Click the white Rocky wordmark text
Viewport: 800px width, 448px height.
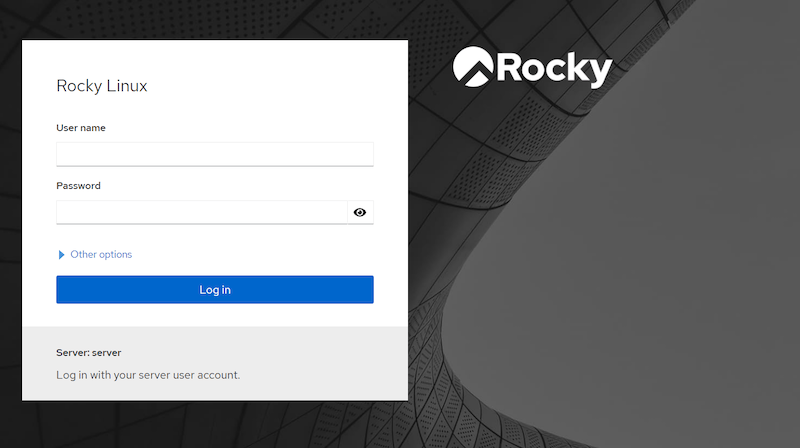[554, 69]
